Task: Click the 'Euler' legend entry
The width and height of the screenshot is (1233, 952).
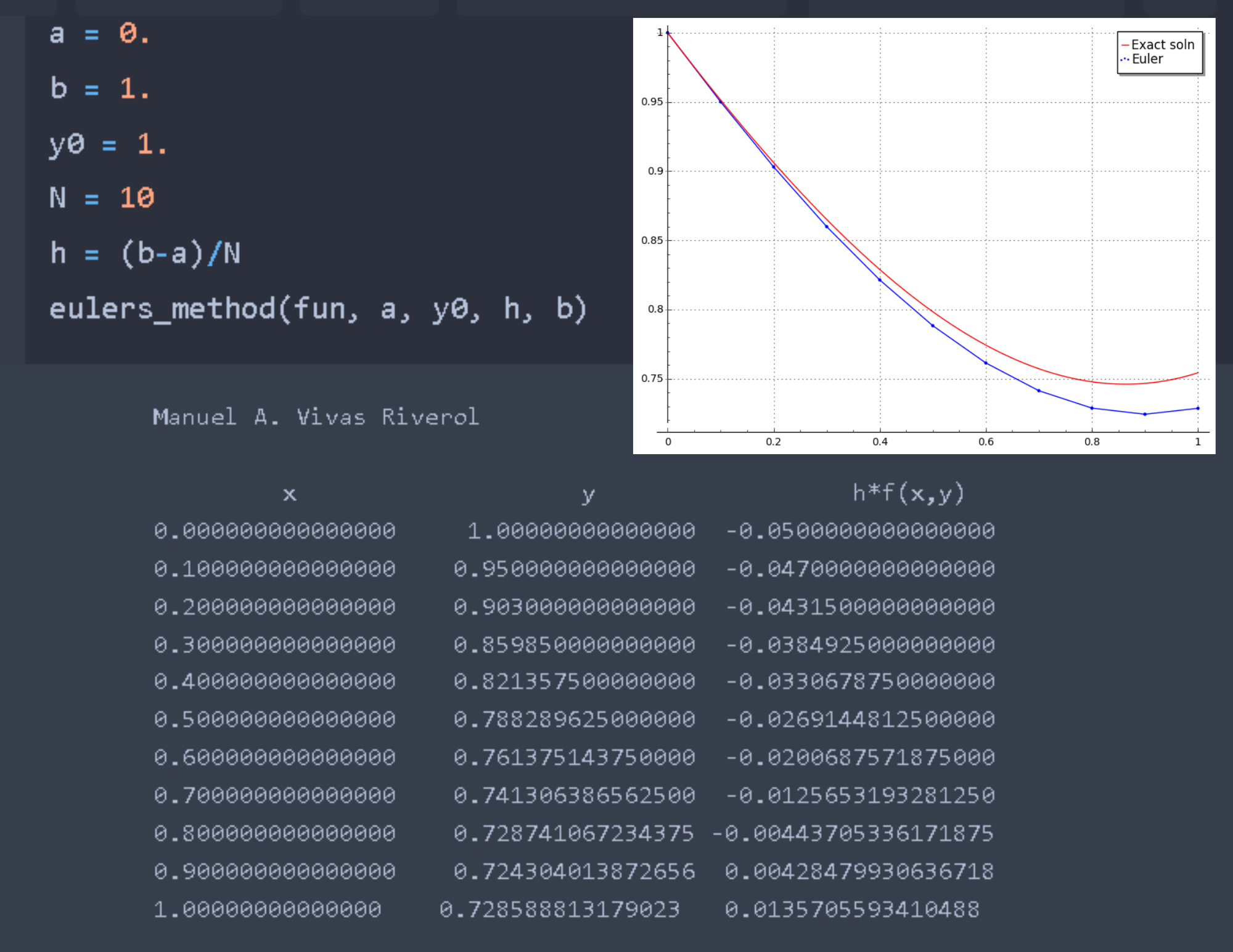Action: pos(1147,59)
